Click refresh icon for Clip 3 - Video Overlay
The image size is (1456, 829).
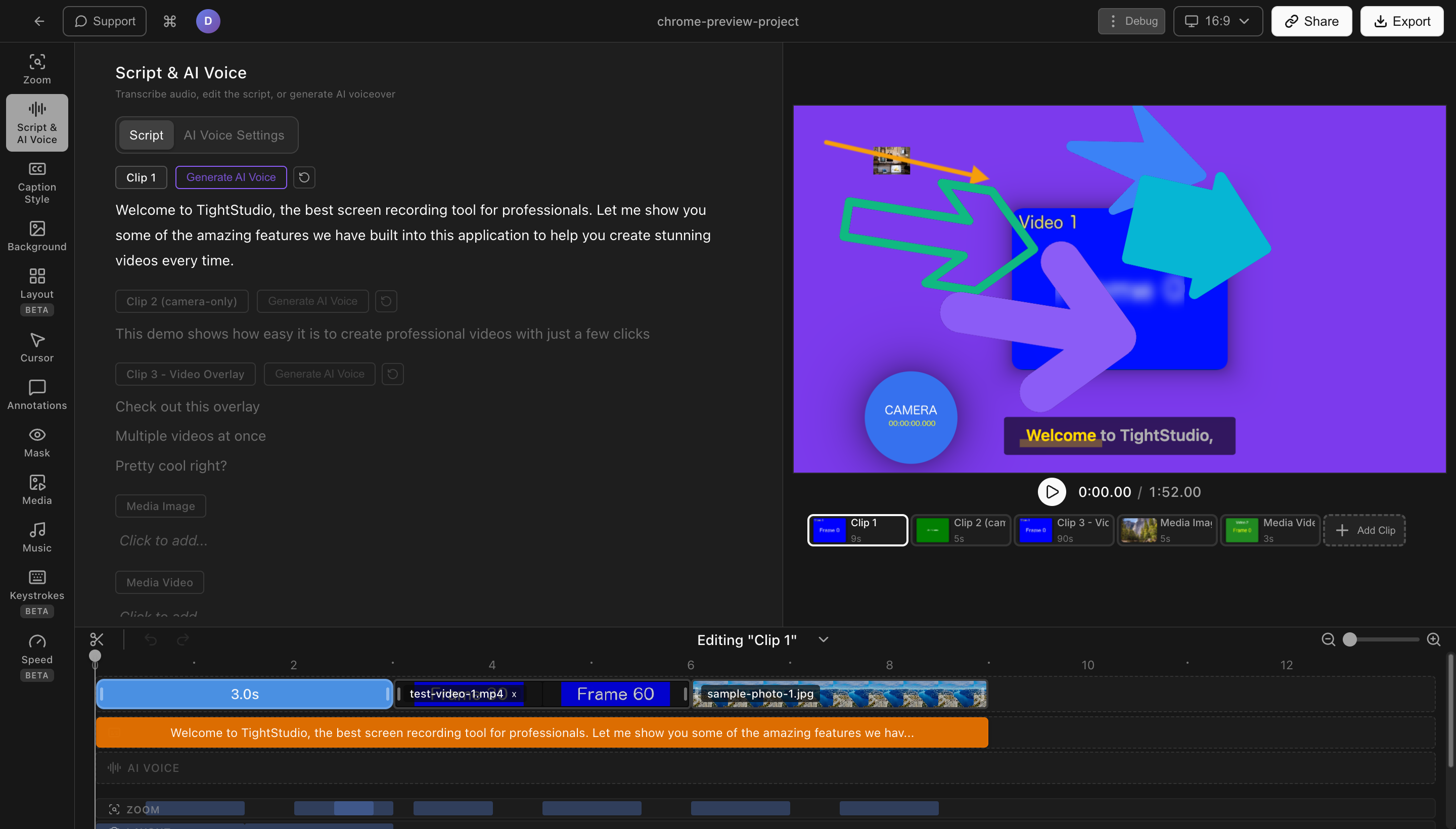click(x=393, y=374)
